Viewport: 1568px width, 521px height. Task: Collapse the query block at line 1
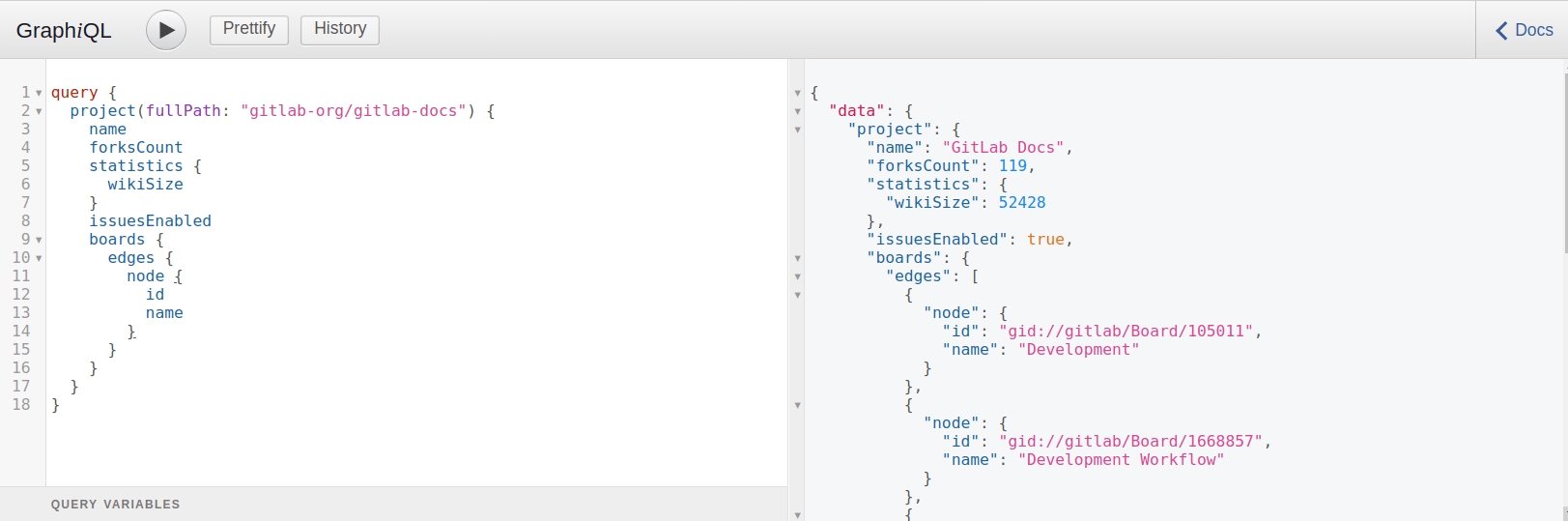pos(39,93)
